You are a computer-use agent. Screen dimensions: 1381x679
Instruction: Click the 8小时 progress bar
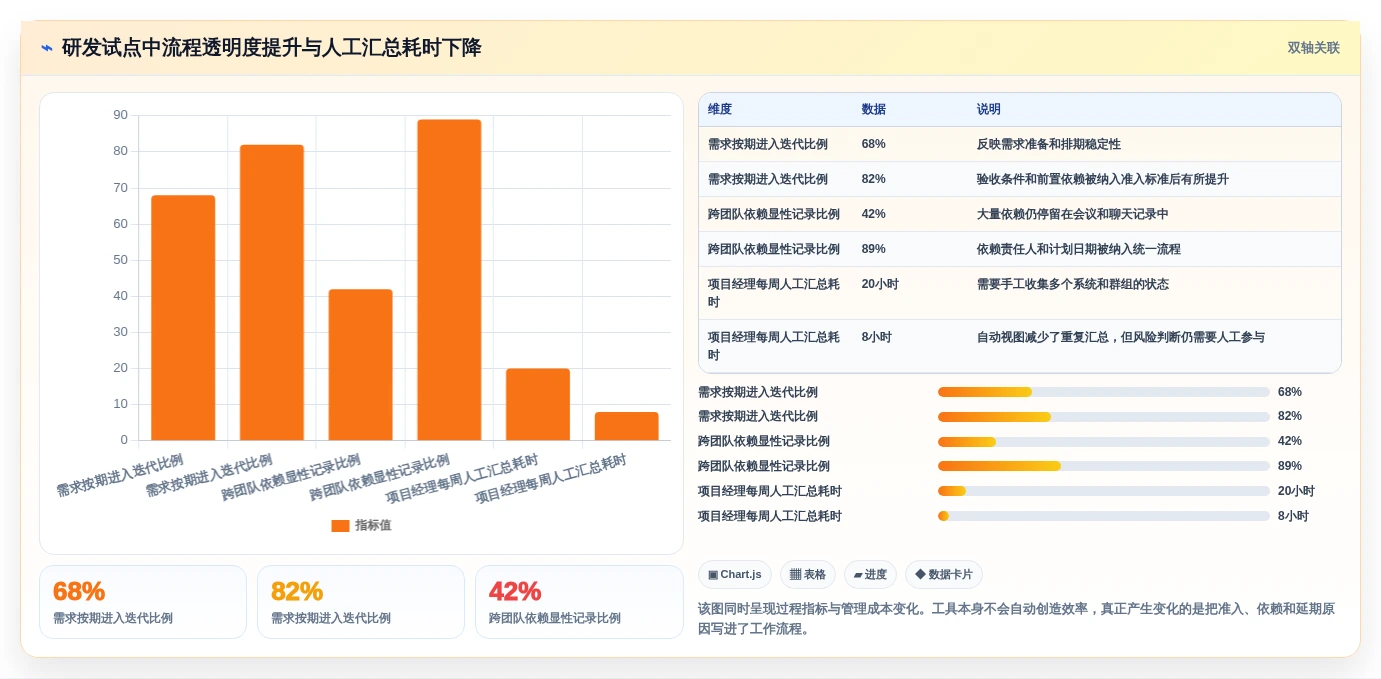tap(1104, 516)
